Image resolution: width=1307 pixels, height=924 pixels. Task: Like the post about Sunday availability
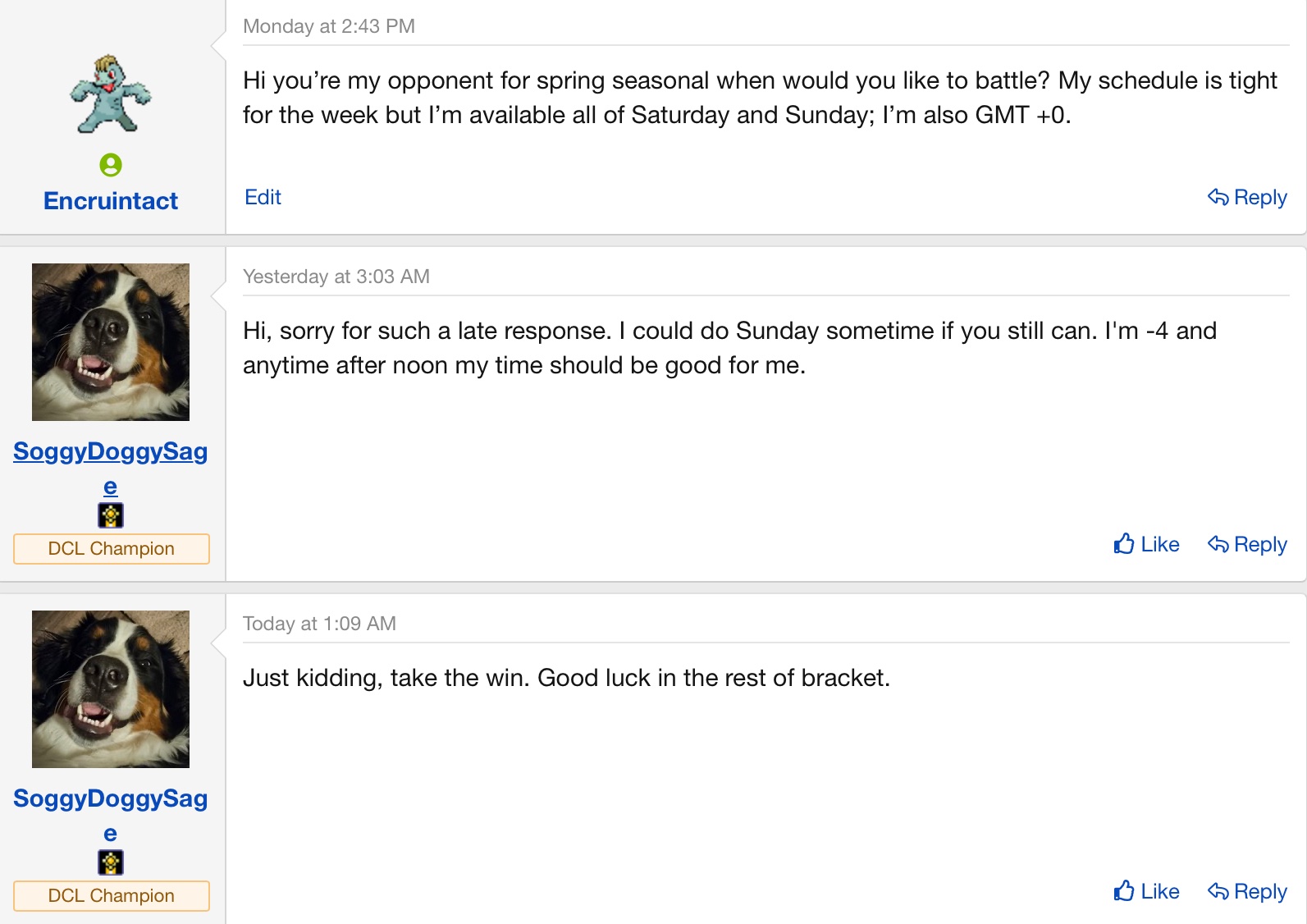pos(1146,544)
